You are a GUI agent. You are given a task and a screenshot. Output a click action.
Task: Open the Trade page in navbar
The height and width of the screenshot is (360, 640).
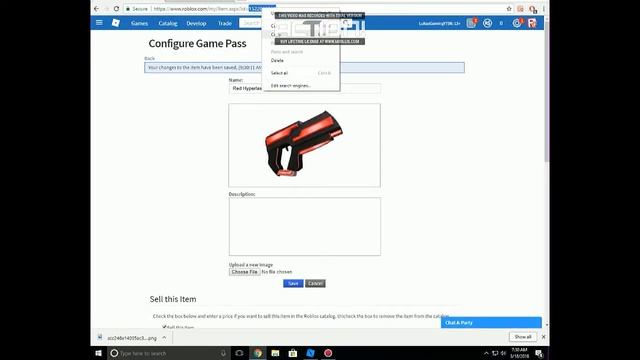(x=224, y=23)
